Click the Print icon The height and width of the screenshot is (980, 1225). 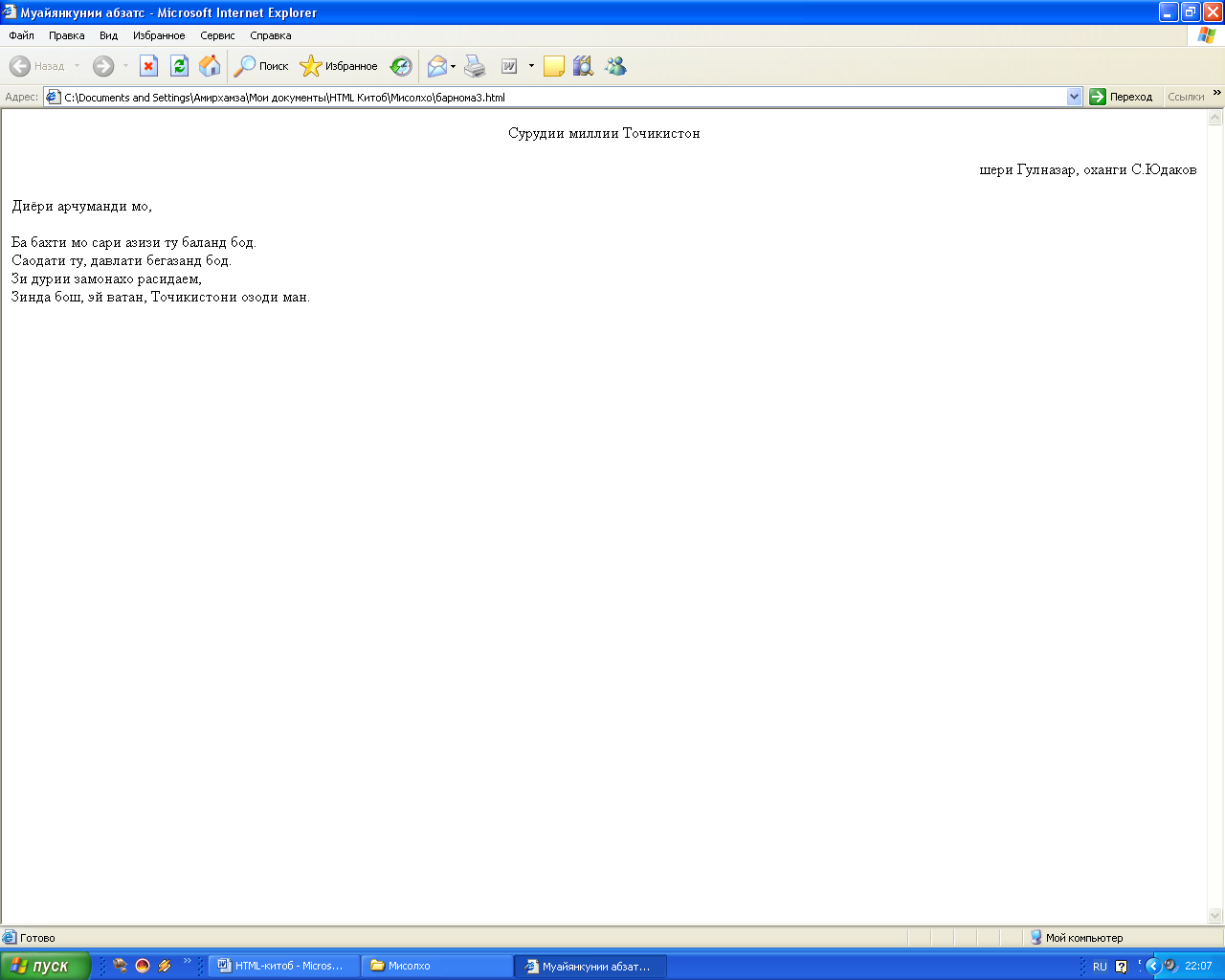pos(476,66)
